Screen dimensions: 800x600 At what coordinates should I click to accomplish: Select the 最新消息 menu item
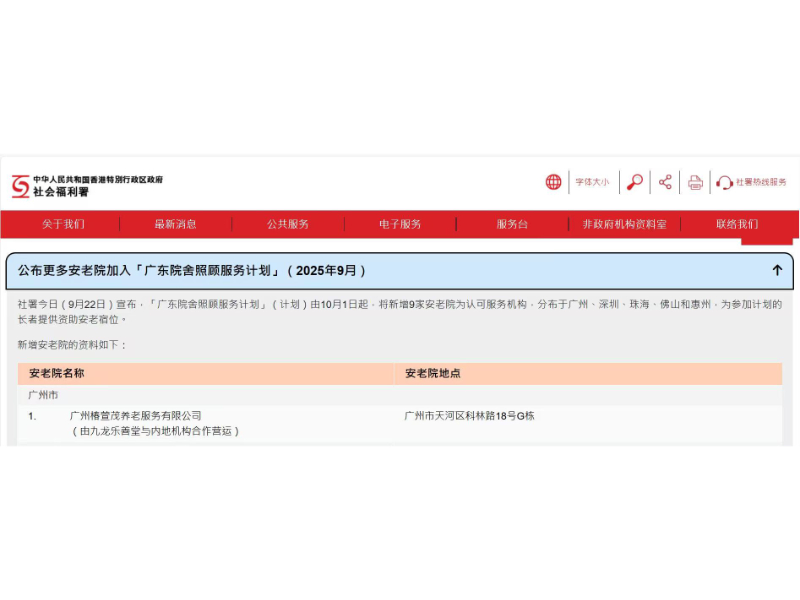tap(176, 224)
